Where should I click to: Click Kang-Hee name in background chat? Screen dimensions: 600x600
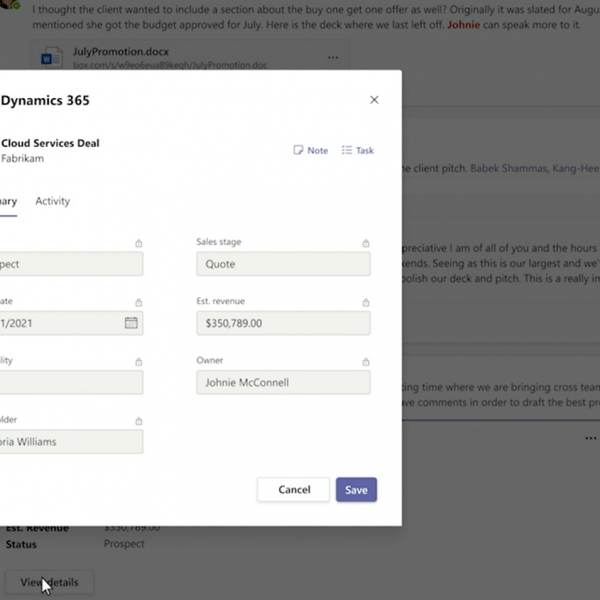click(x=576, y=168)
